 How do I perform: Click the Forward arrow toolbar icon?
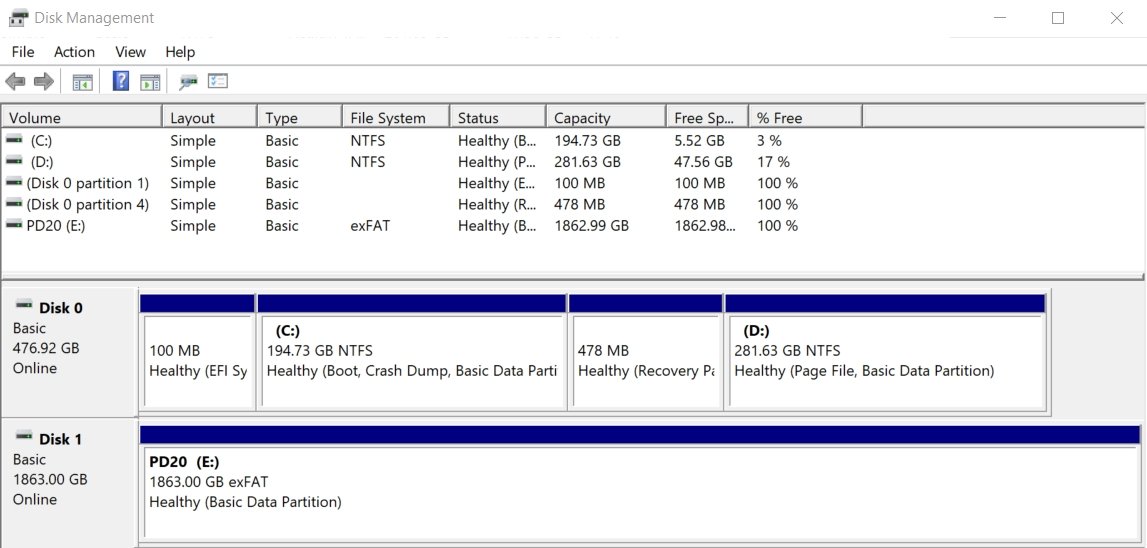pyautogui.click(x=44, y=81)
